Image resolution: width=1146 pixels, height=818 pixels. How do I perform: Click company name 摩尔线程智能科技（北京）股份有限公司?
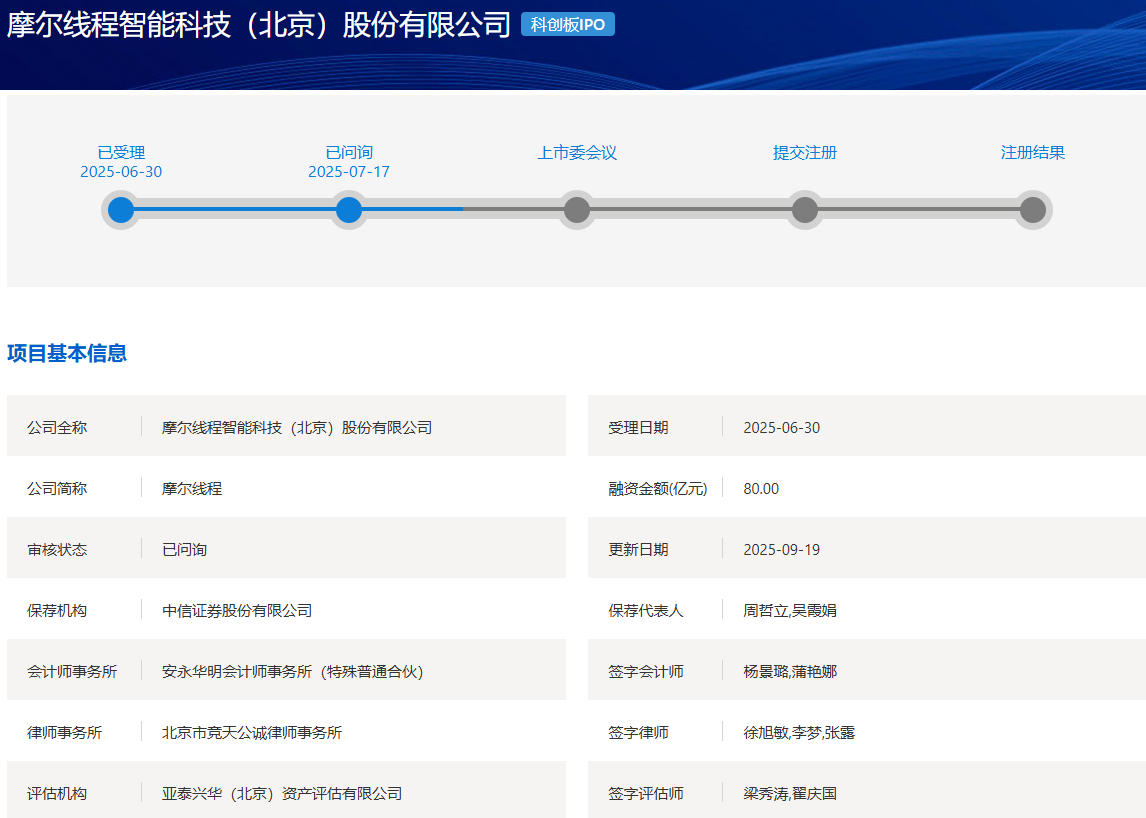click(x=253, y=25)
